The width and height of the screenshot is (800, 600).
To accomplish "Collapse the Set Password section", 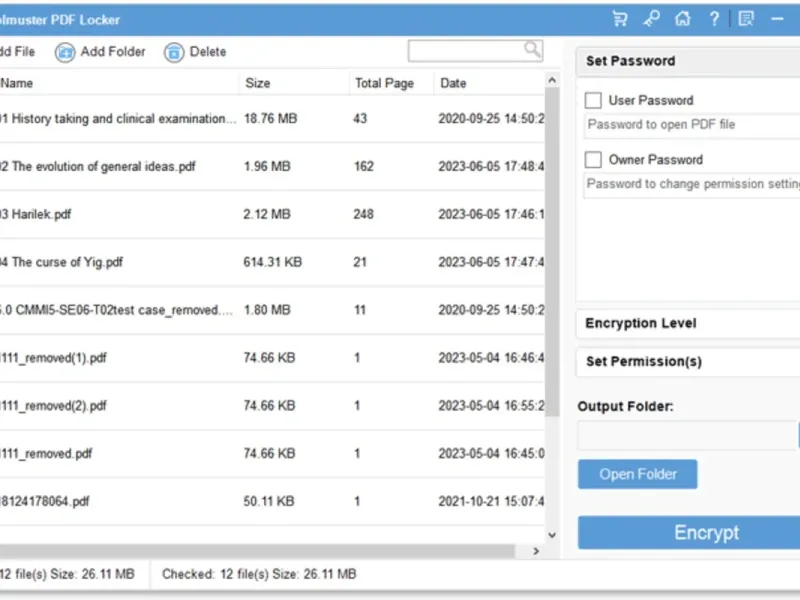I will point(688,61).
